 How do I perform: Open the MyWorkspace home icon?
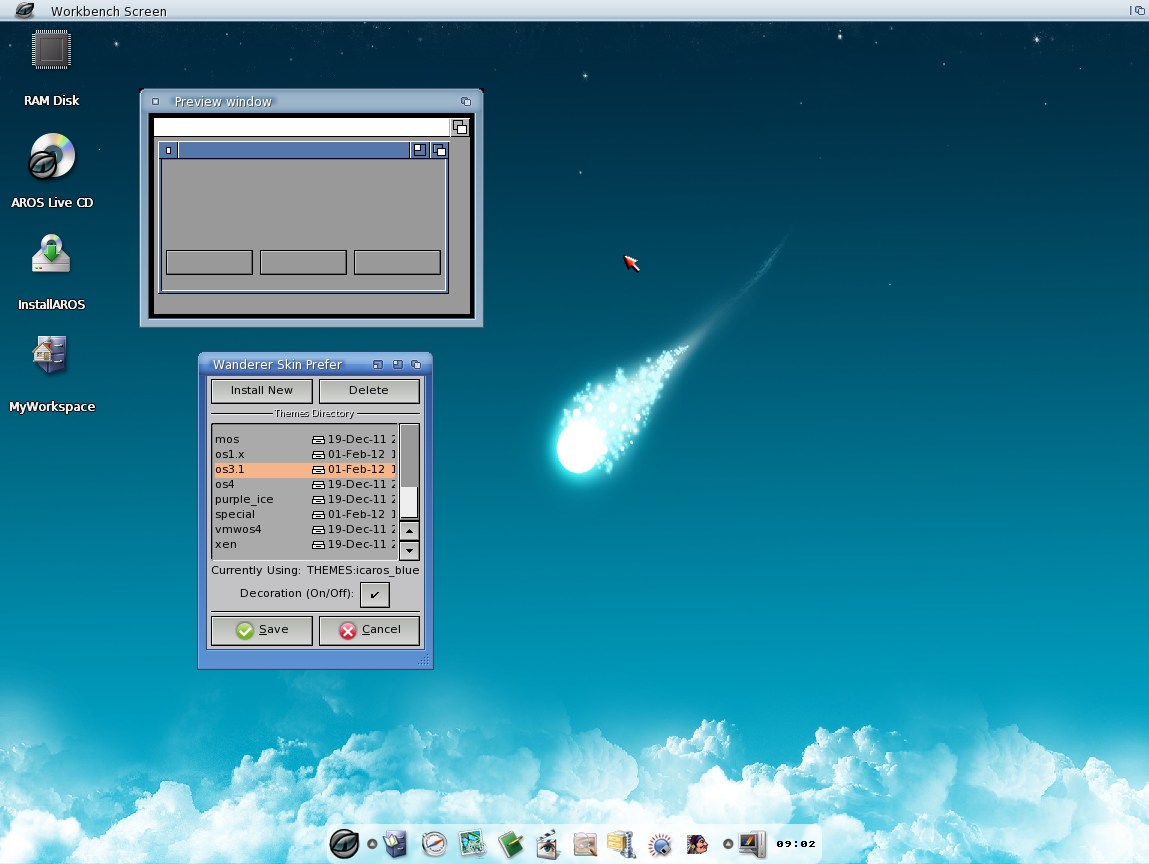51,356
